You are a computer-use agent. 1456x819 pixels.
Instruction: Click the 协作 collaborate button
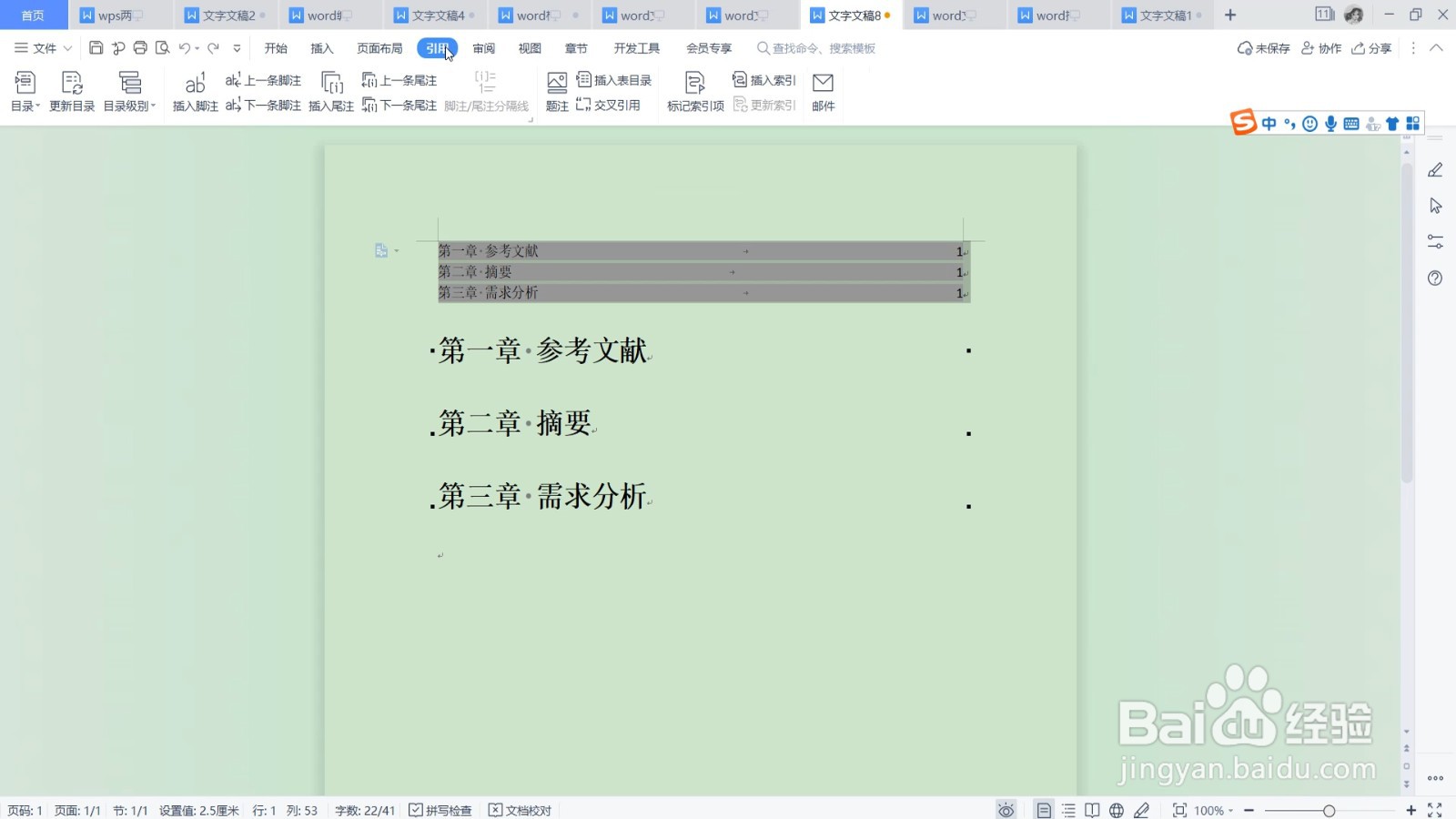point(1321,48)
